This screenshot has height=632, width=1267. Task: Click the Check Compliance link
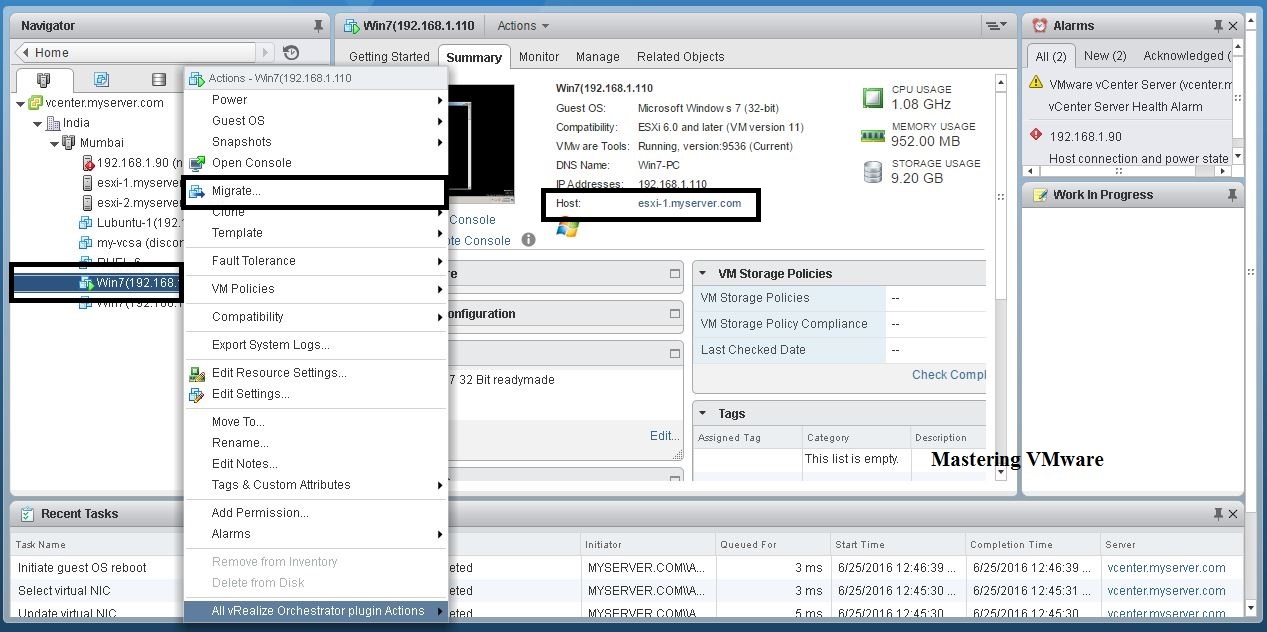pyautogui.click(x=949, y=375)
